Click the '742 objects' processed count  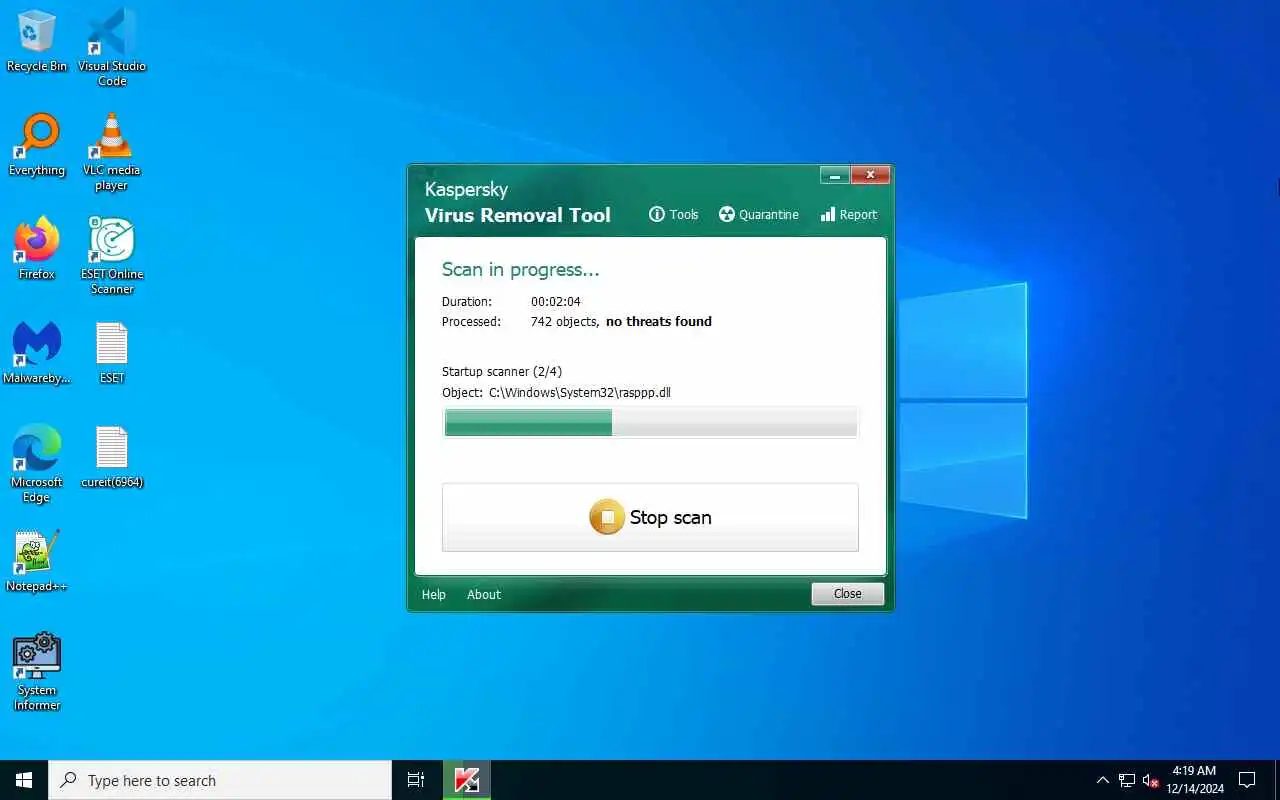click(x=564, y=321)
